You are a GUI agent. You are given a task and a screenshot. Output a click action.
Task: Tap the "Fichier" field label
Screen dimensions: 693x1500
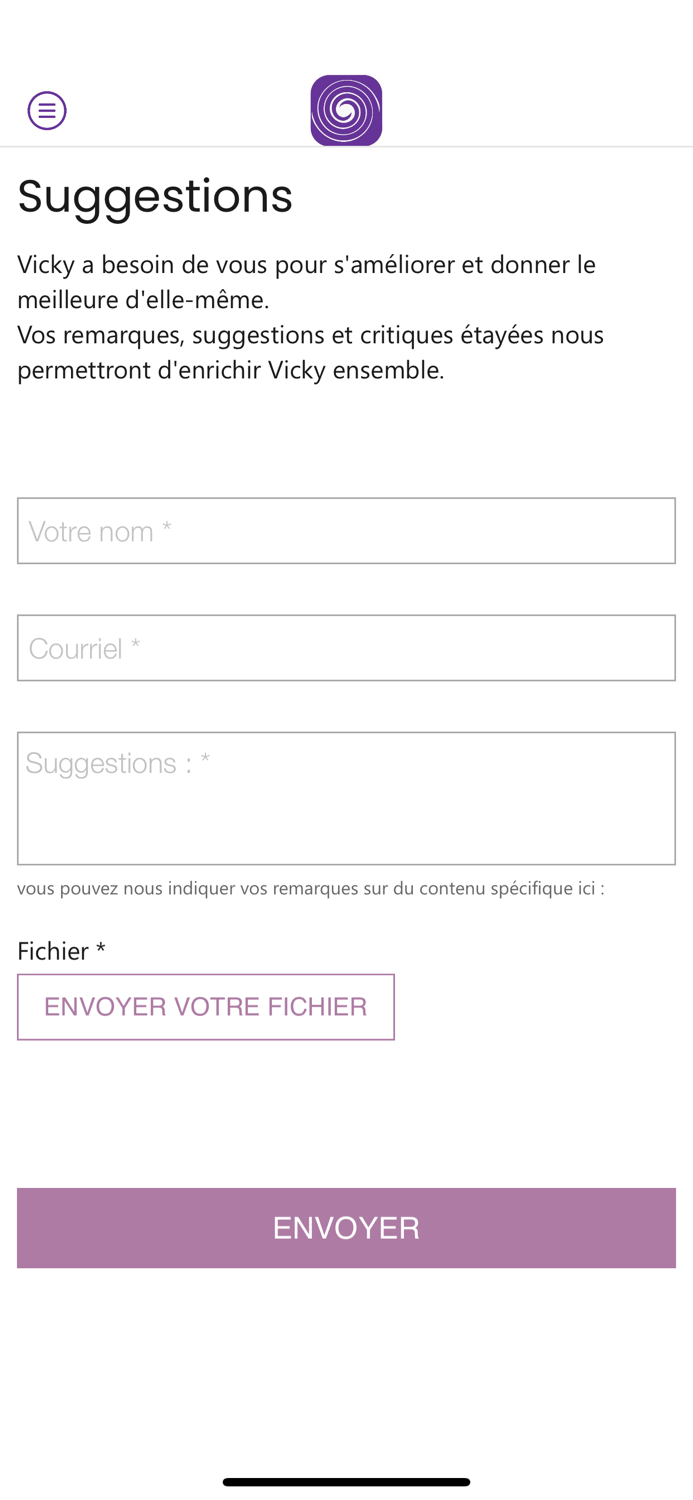53,951
